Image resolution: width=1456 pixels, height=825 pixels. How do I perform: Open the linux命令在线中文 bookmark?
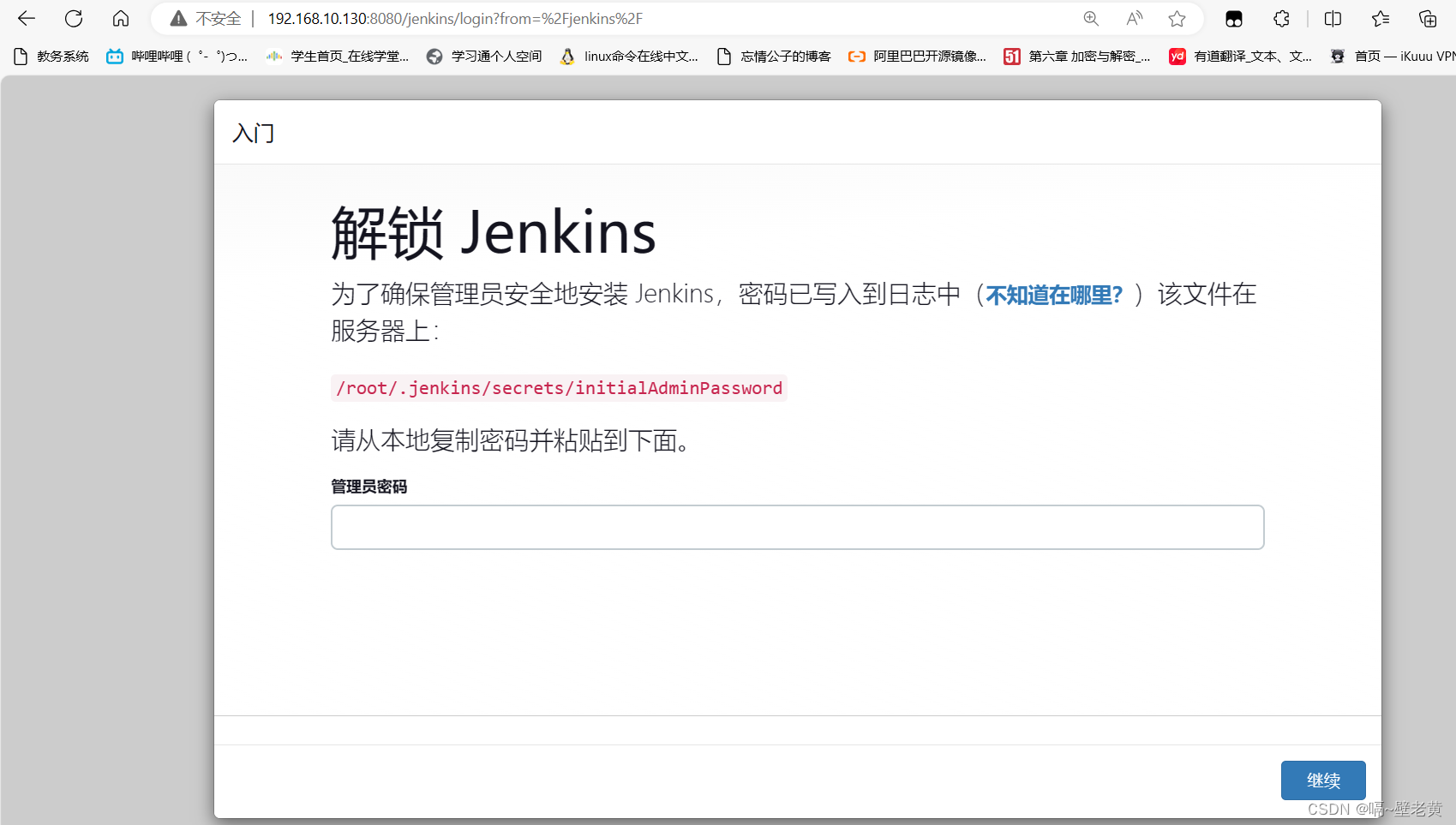click(x=629, y=57)
